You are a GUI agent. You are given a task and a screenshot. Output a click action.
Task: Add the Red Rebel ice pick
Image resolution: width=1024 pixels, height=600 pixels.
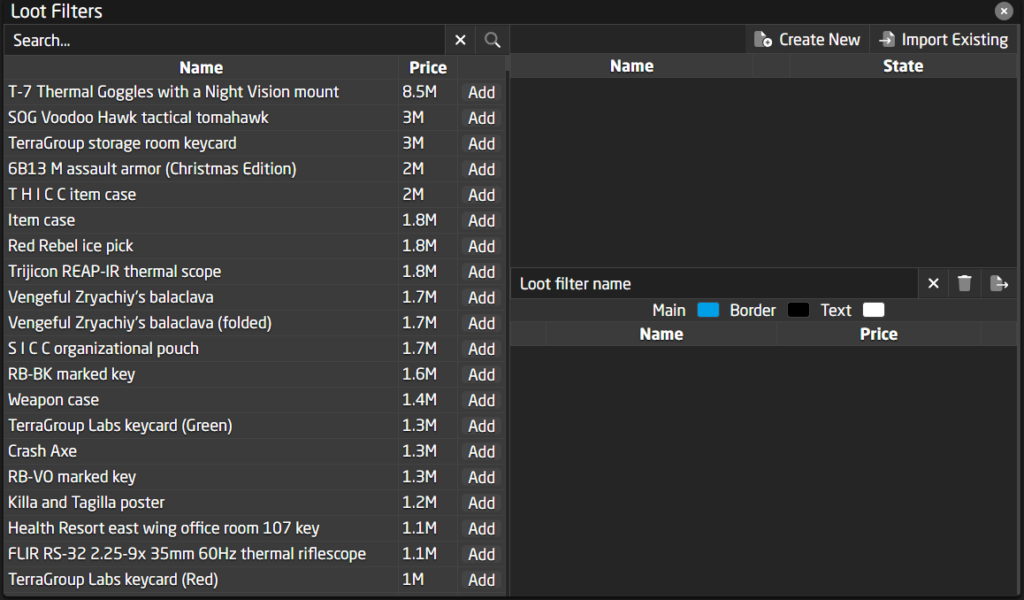tap(481, 245)
